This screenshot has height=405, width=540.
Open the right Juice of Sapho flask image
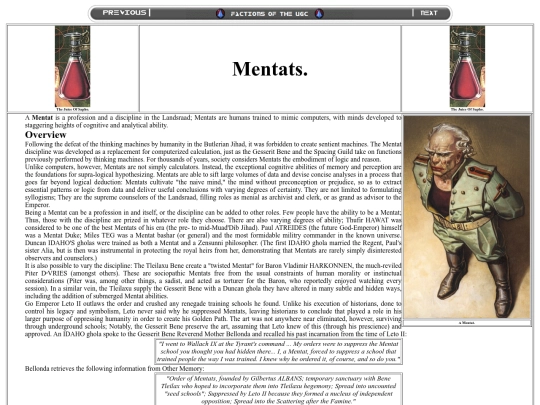pyautogui.click(x=467, y=66)
